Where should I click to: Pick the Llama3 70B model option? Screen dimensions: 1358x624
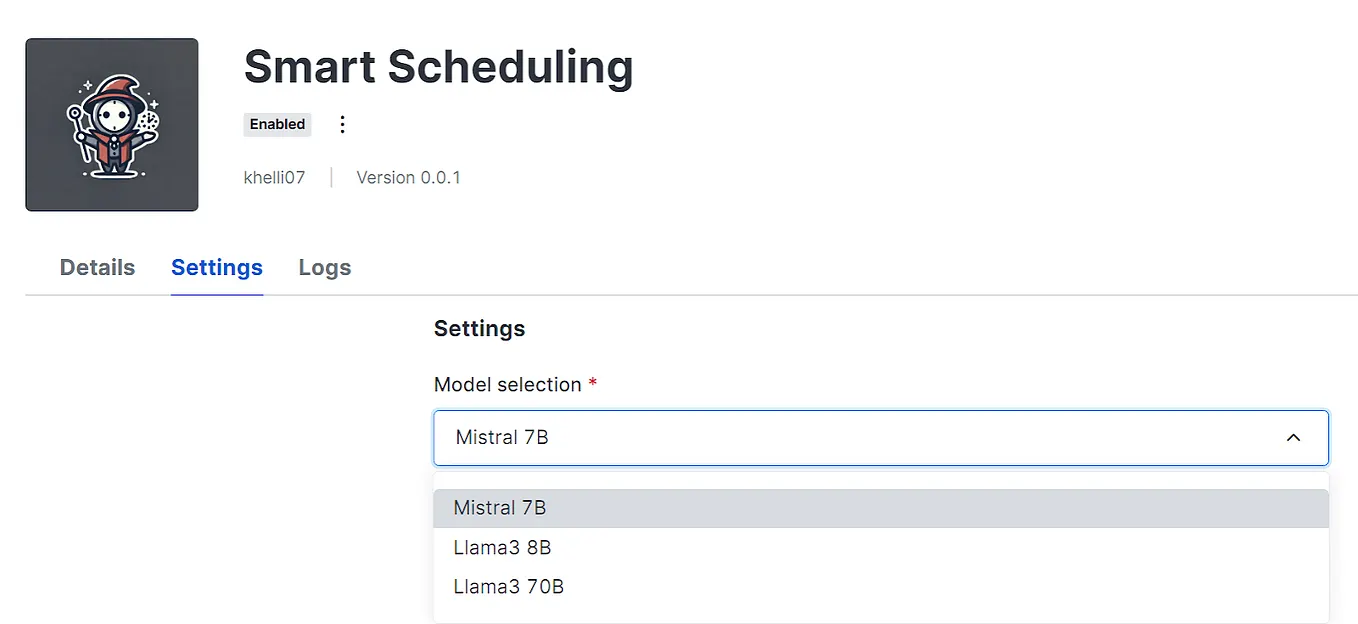point(508,587)
